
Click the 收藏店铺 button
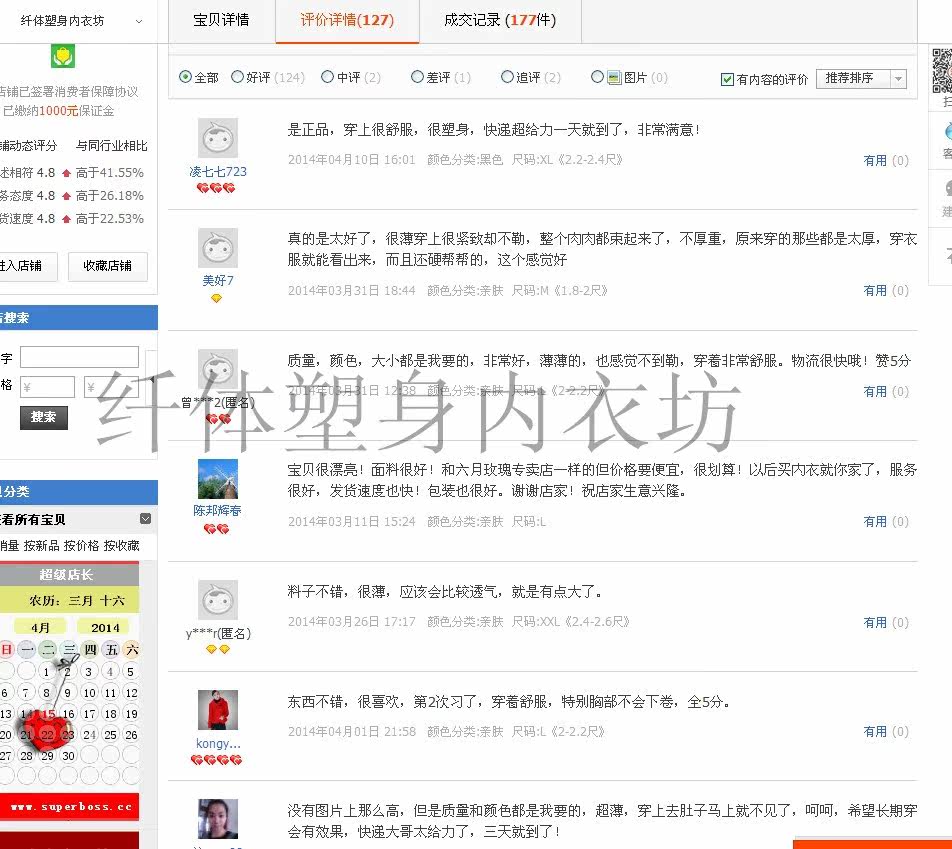107,266
